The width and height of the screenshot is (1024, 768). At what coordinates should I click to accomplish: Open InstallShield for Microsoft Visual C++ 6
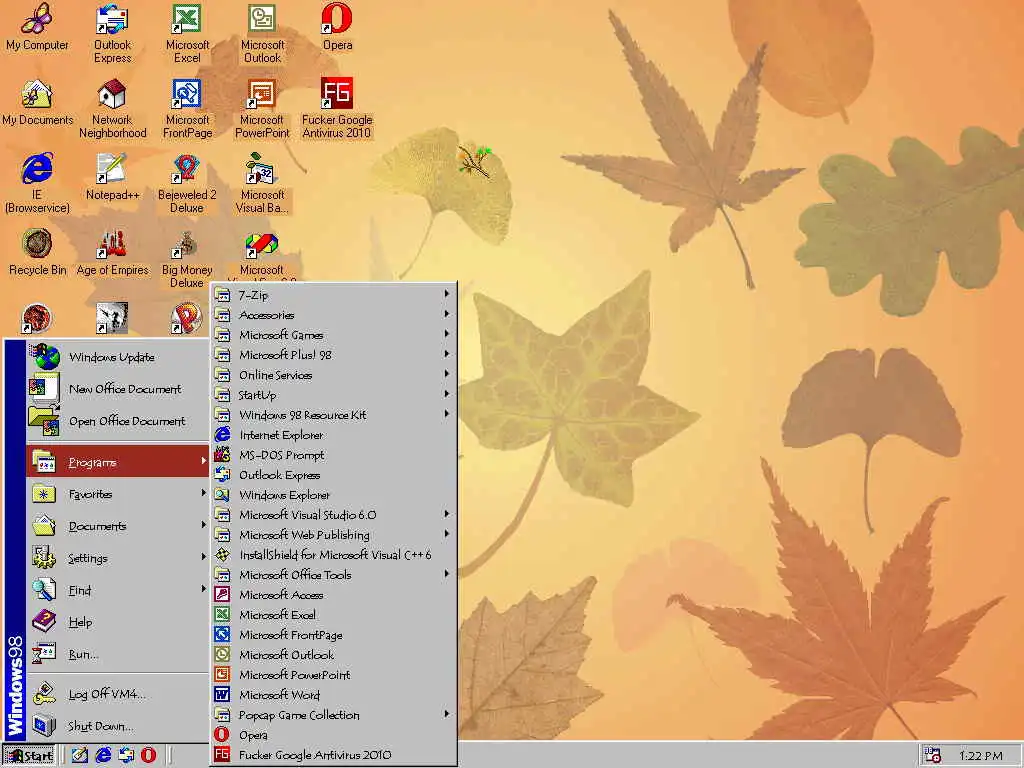click(333, 555)
